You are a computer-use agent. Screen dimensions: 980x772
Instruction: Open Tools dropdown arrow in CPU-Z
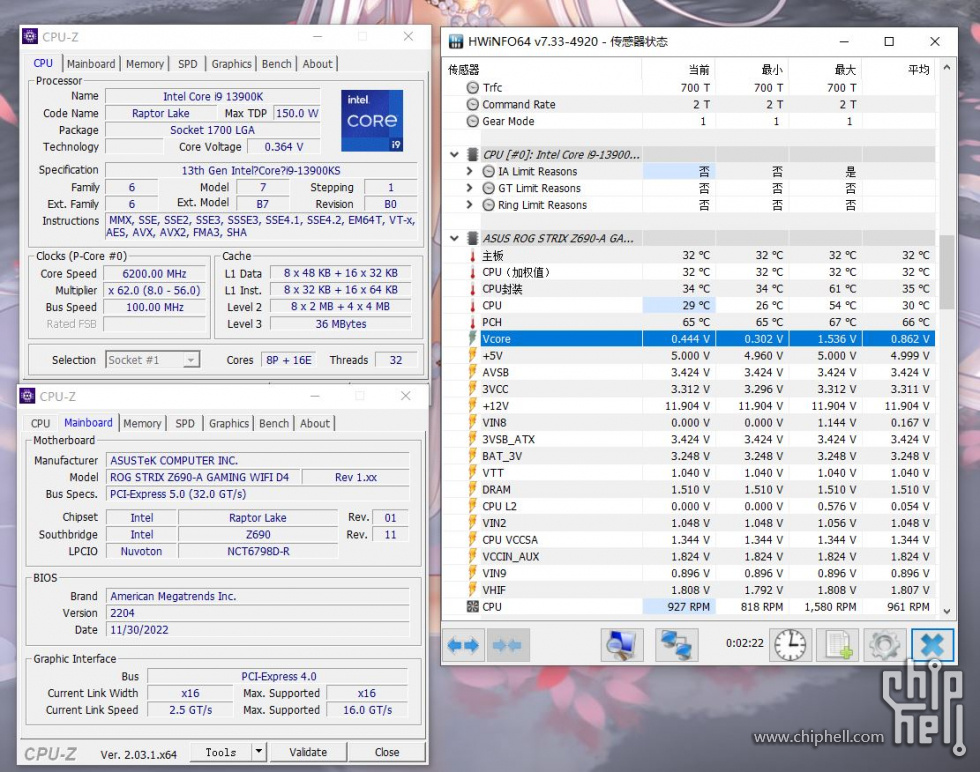click(259, 751)
